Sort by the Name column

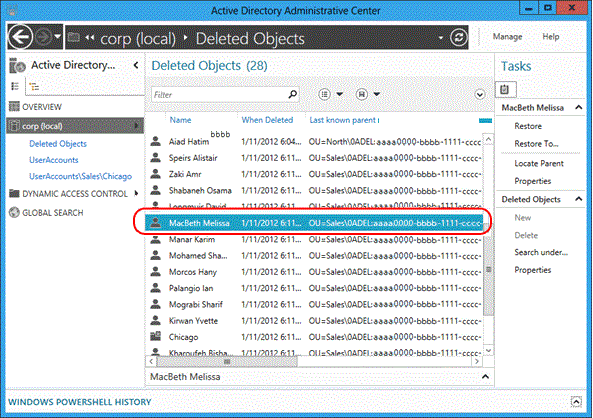(180, 120)
